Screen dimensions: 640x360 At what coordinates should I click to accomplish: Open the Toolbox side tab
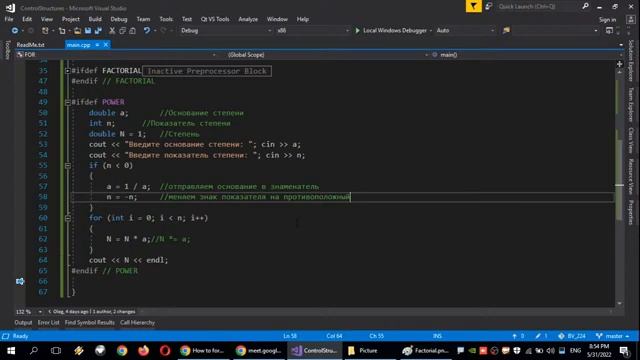click(7, 50)
